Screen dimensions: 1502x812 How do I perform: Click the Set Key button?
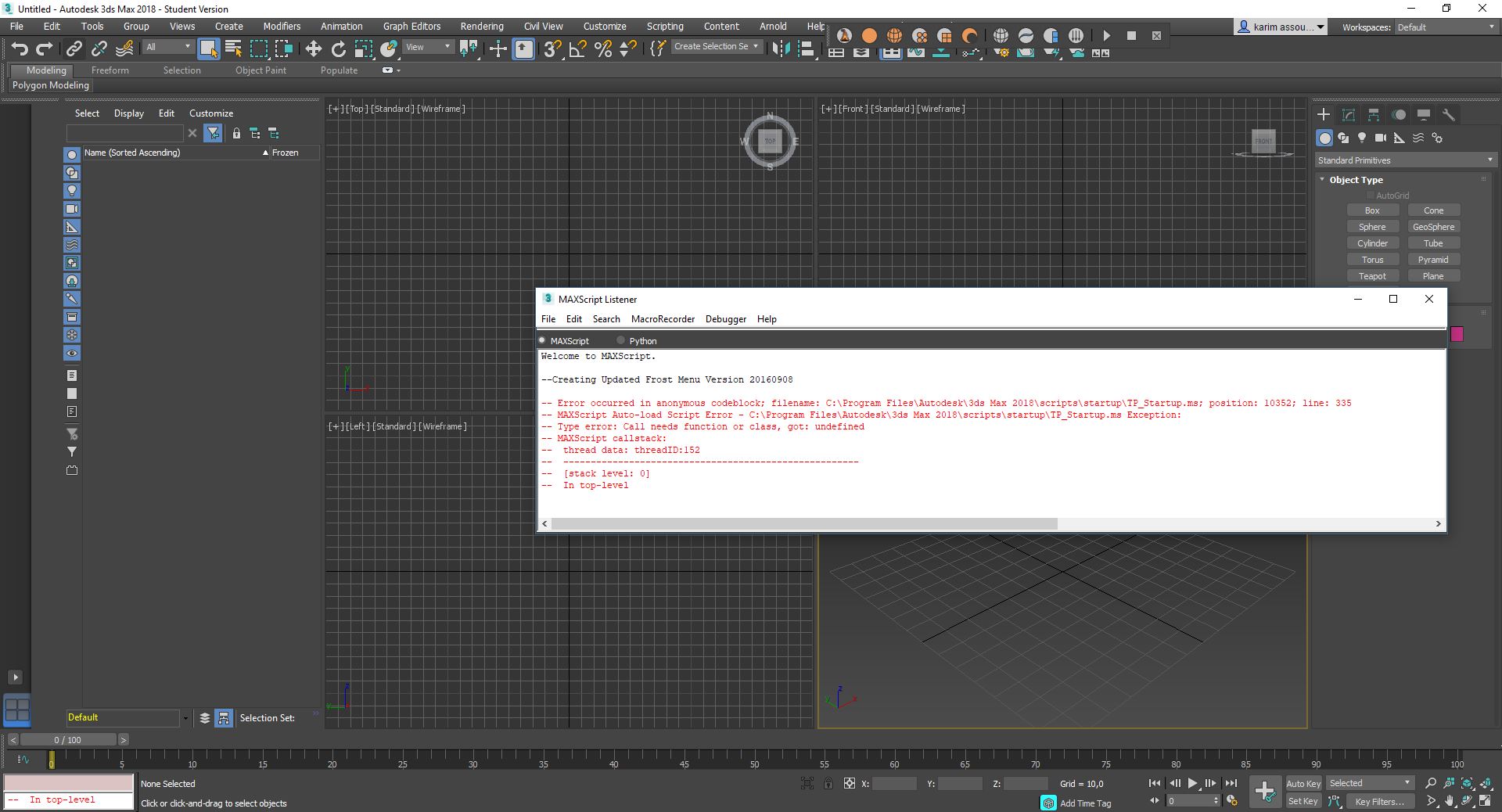1303,801
